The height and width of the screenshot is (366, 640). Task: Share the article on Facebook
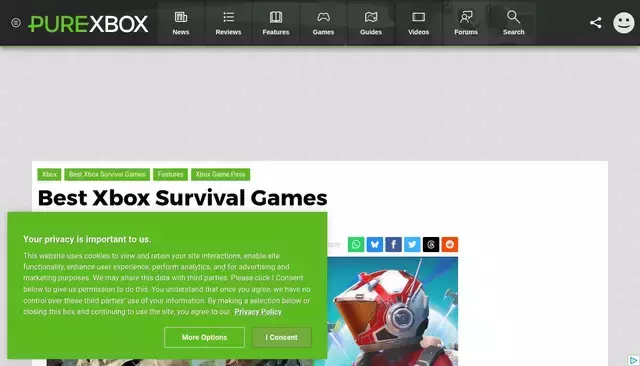(x=393, y=244)
